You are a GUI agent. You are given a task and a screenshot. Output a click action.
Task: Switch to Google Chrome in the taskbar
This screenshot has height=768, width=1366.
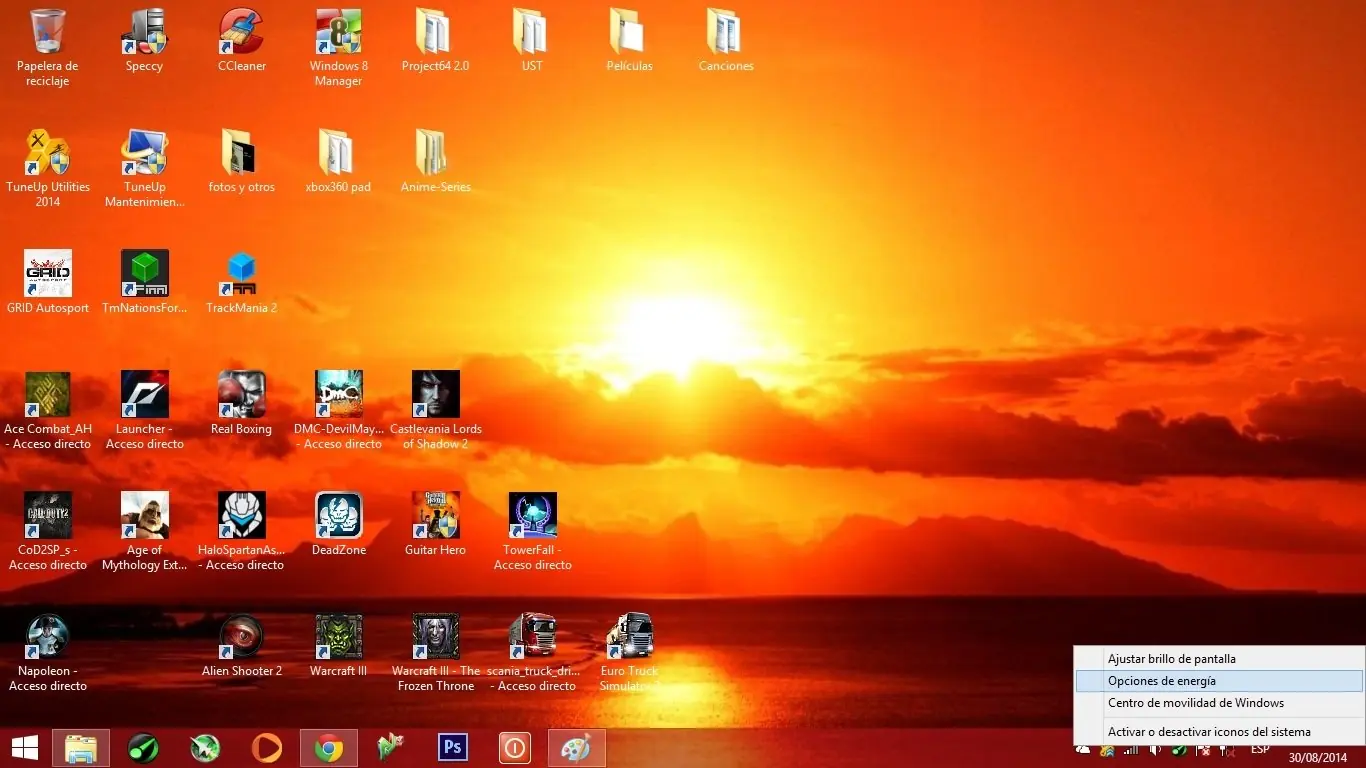328,748
